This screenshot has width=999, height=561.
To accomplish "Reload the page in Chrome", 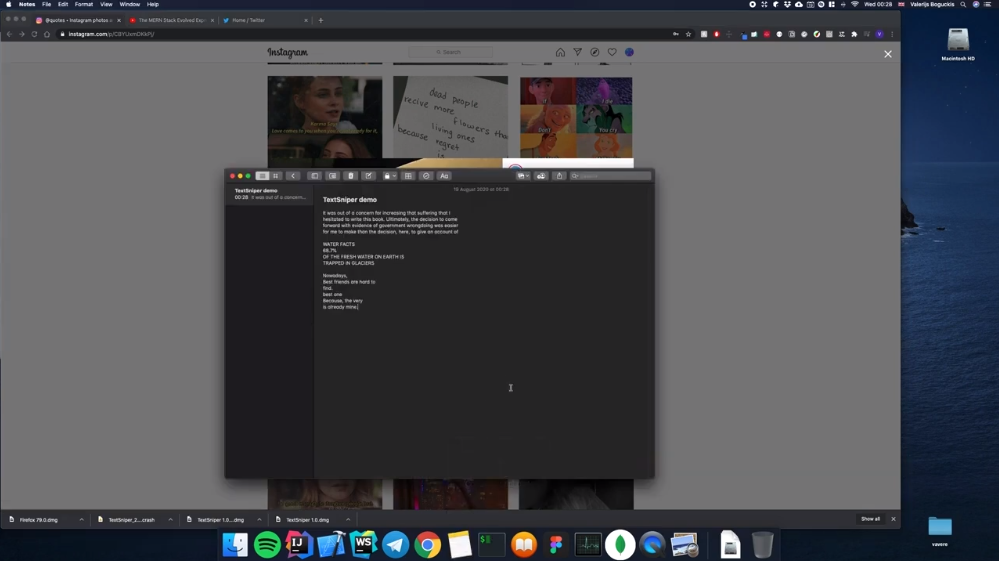I will 34,34.
